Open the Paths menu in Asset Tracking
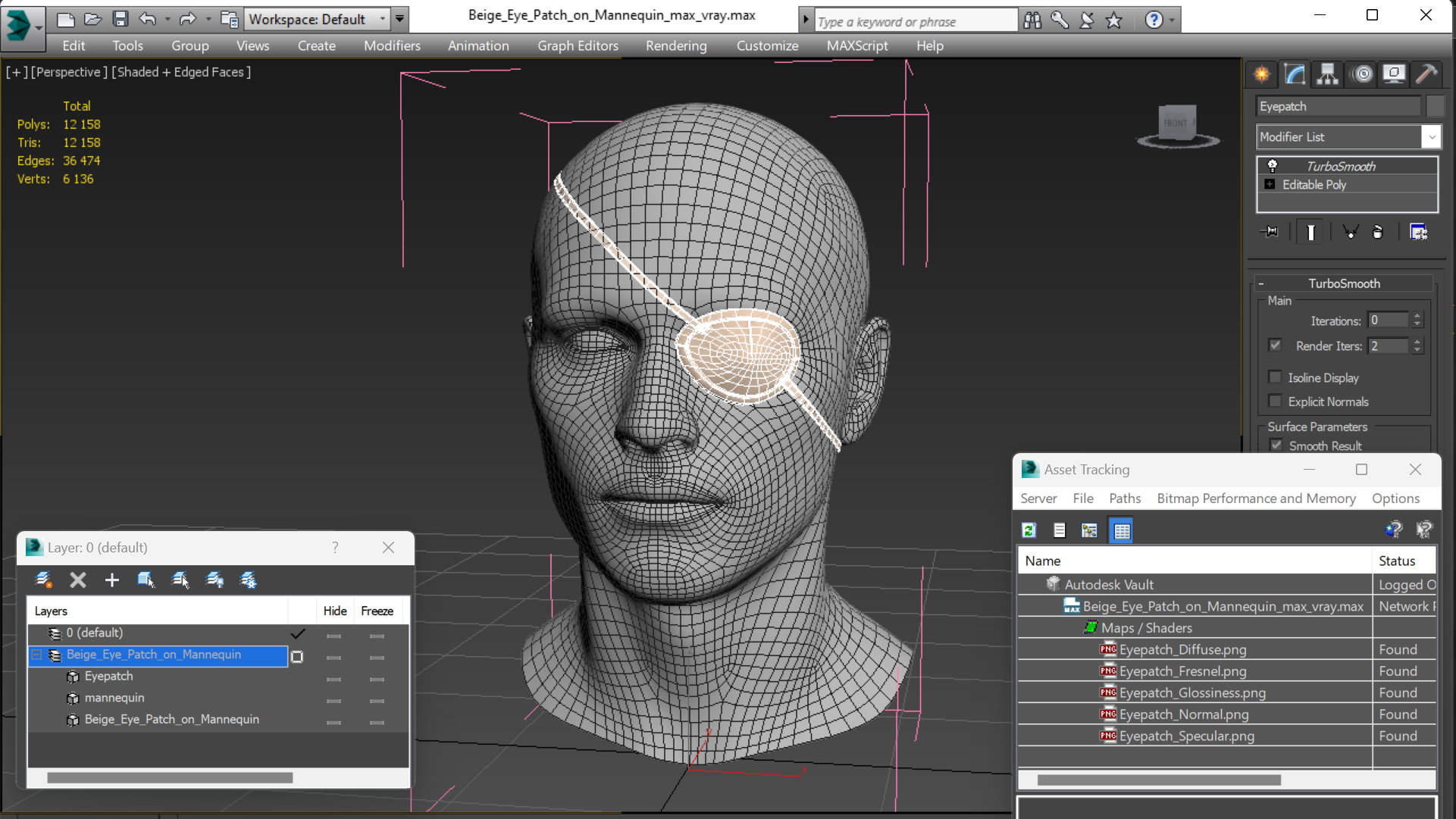Screen dimensions: 1456x819 (x=1124, y=499)
